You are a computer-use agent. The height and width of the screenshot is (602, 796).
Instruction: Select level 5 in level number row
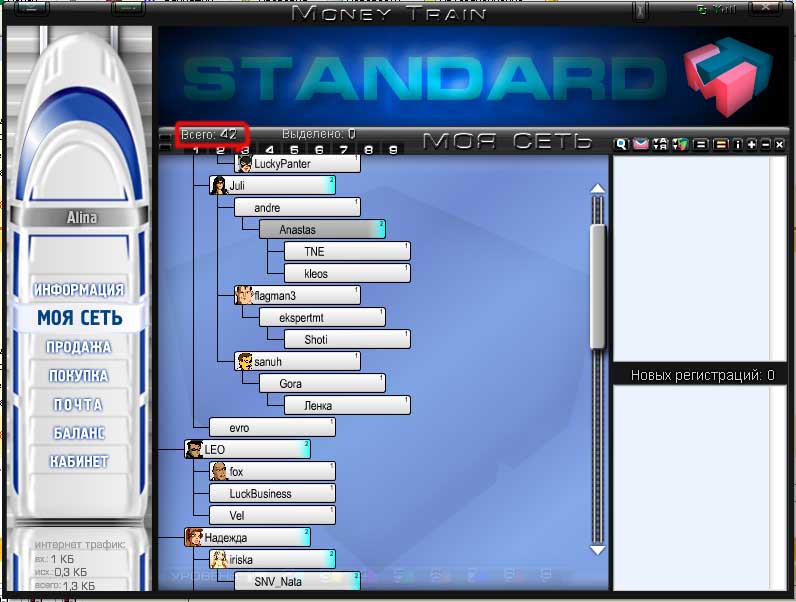pyautogui.click(x=294, y=150)
